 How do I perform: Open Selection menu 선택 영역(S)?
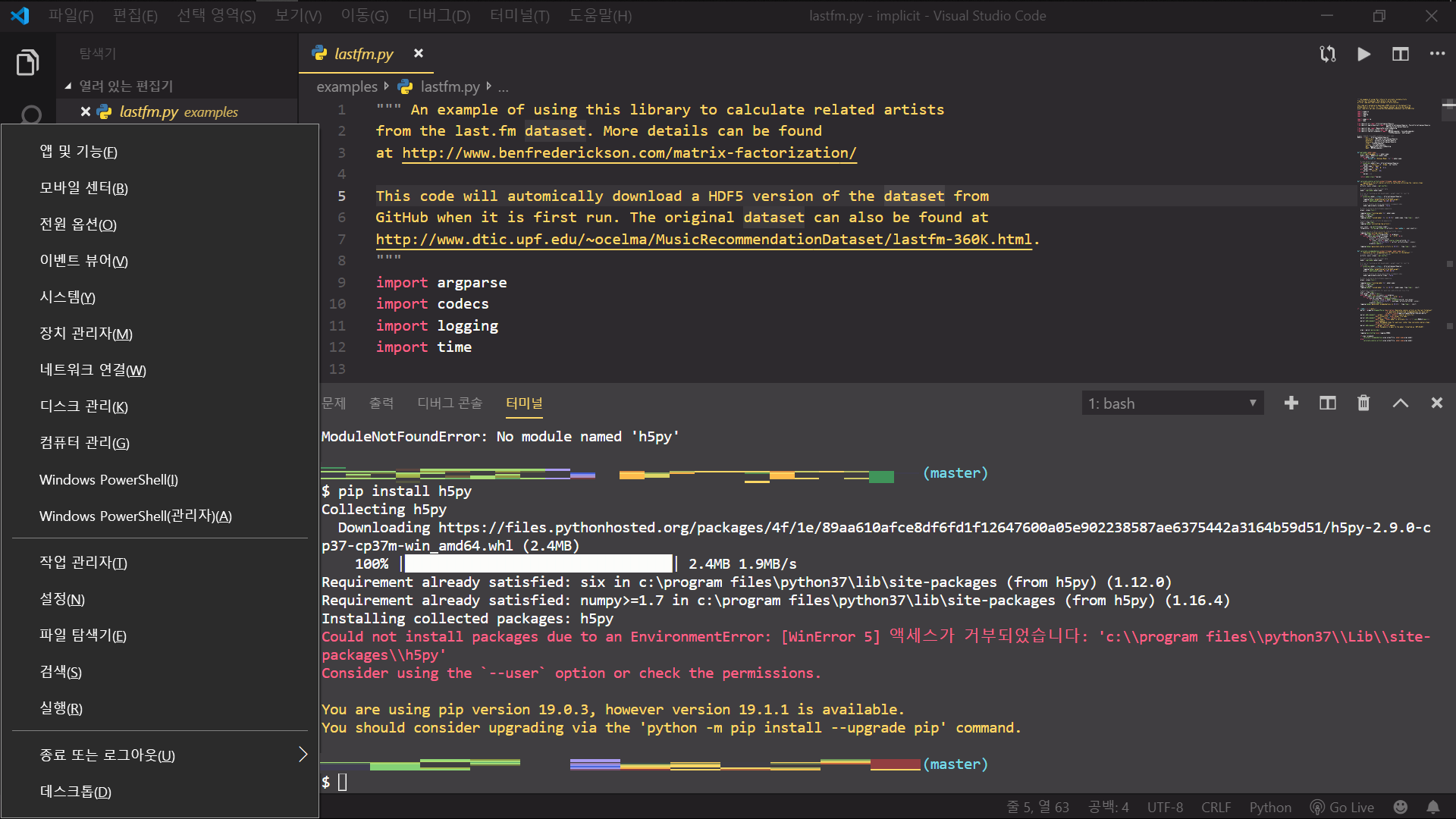pyautogui.click(x=216, y=15)
